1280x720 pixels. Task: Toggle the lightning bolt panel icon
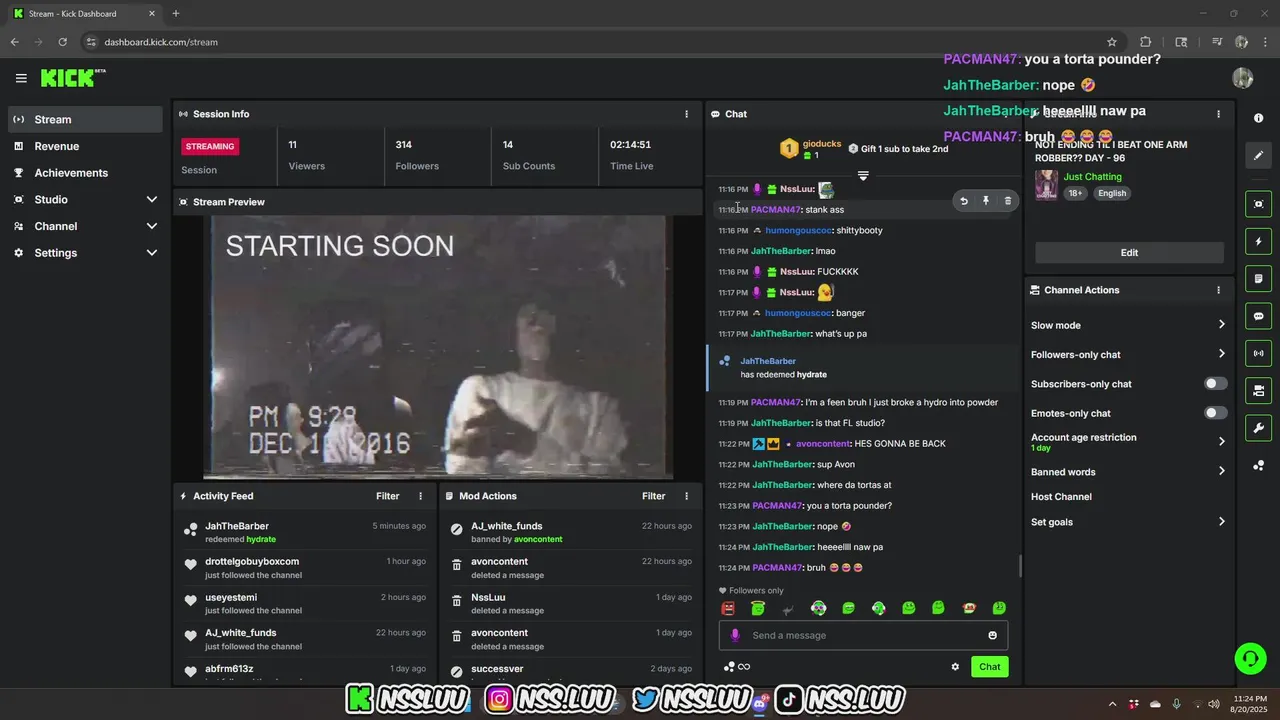click(x=1258, y=241)
